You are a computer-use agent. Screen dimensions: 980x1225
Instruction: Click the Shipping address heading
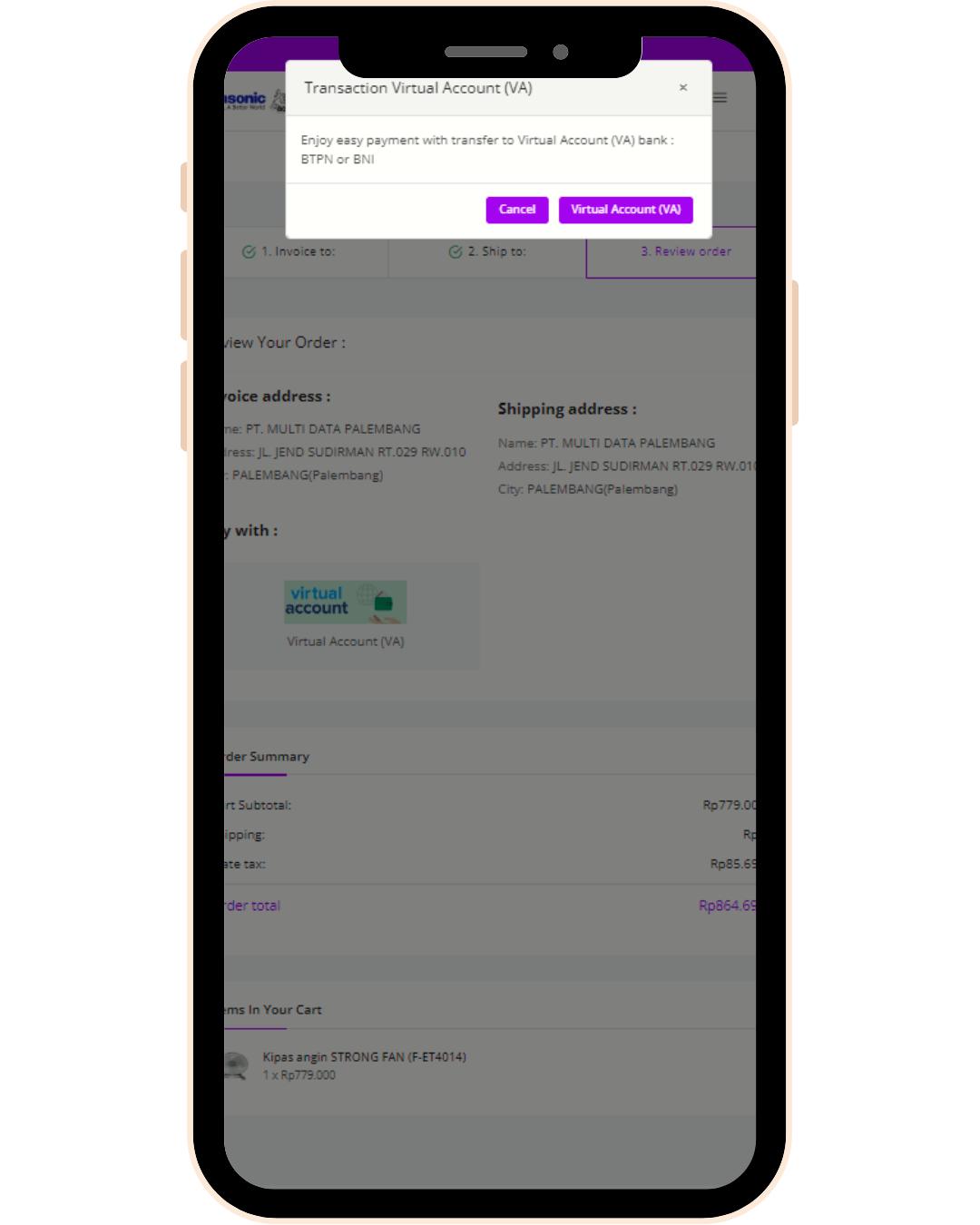pos(567,409)
